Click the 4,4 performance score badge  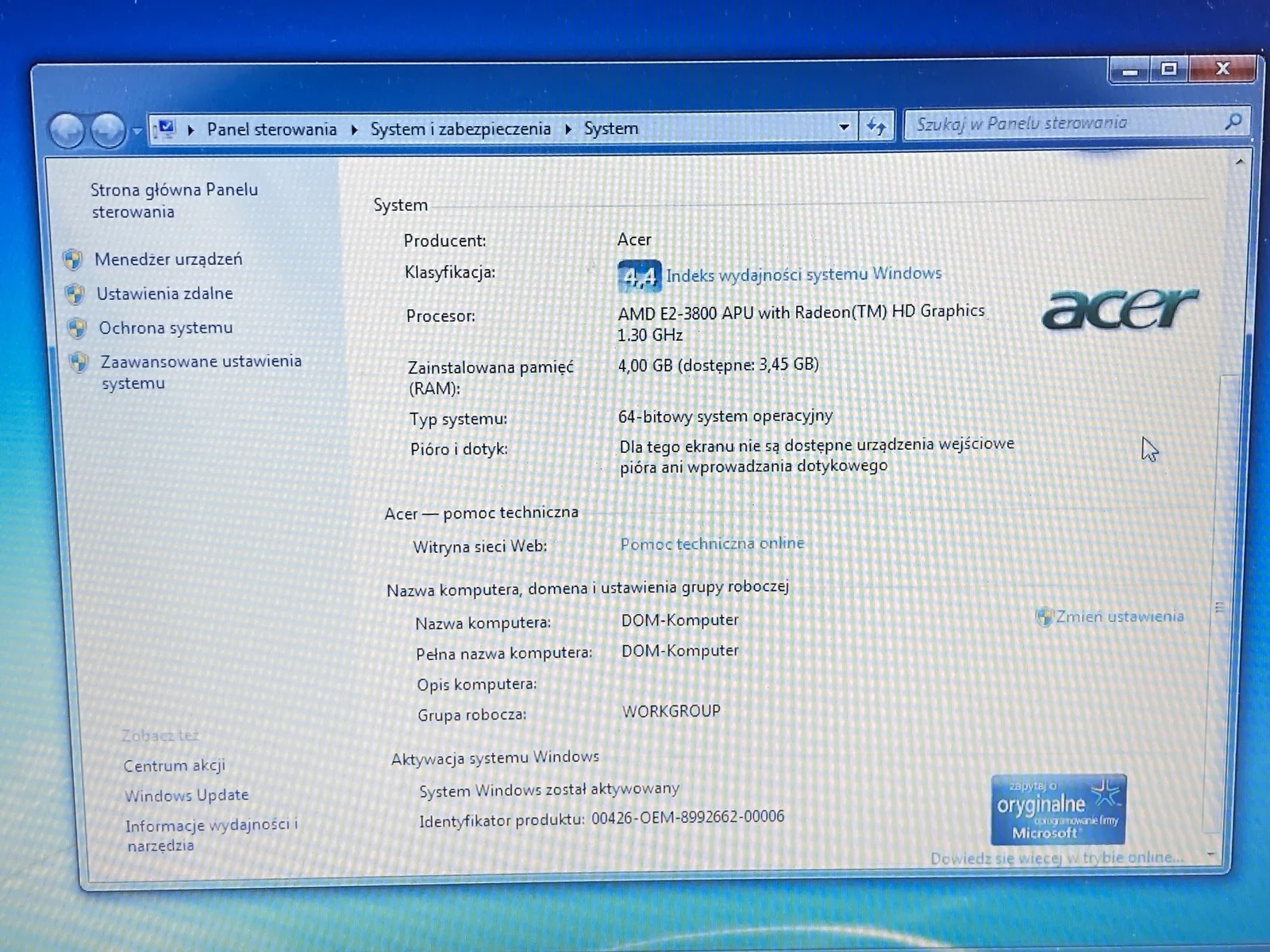(x=639, y=276)
